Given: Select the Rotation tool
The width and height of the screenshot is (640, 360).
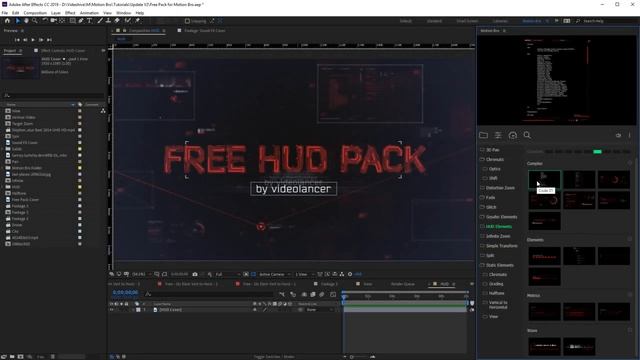Looking at the screenshot, I should pyautogui.click(x=44, y=20).
